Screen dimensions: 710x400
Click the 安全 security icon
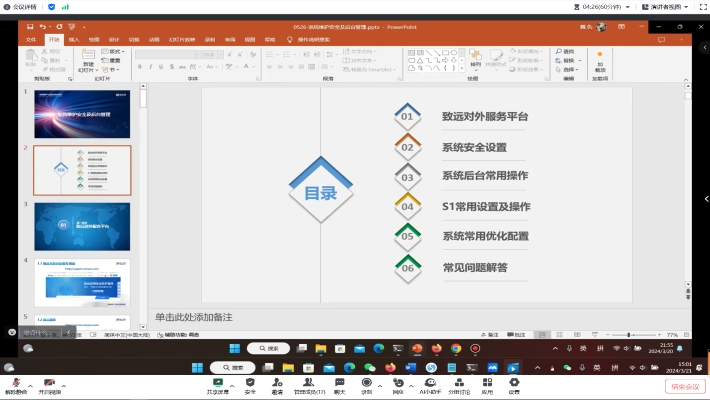pyautogui.click(x=249, y=382)
